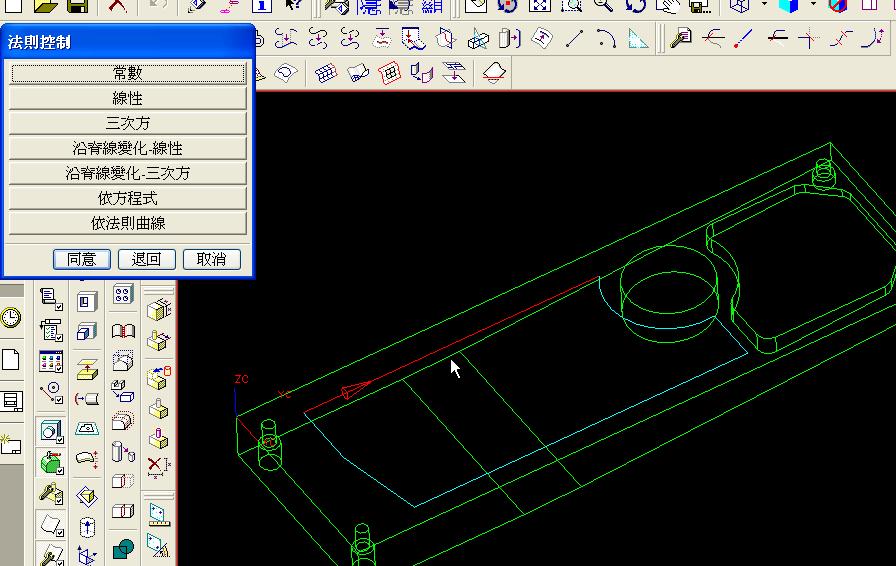This screenshot has height=566, width=896.
Task: Click the 法則控制 dialog title bar
Action: point(128,42)
